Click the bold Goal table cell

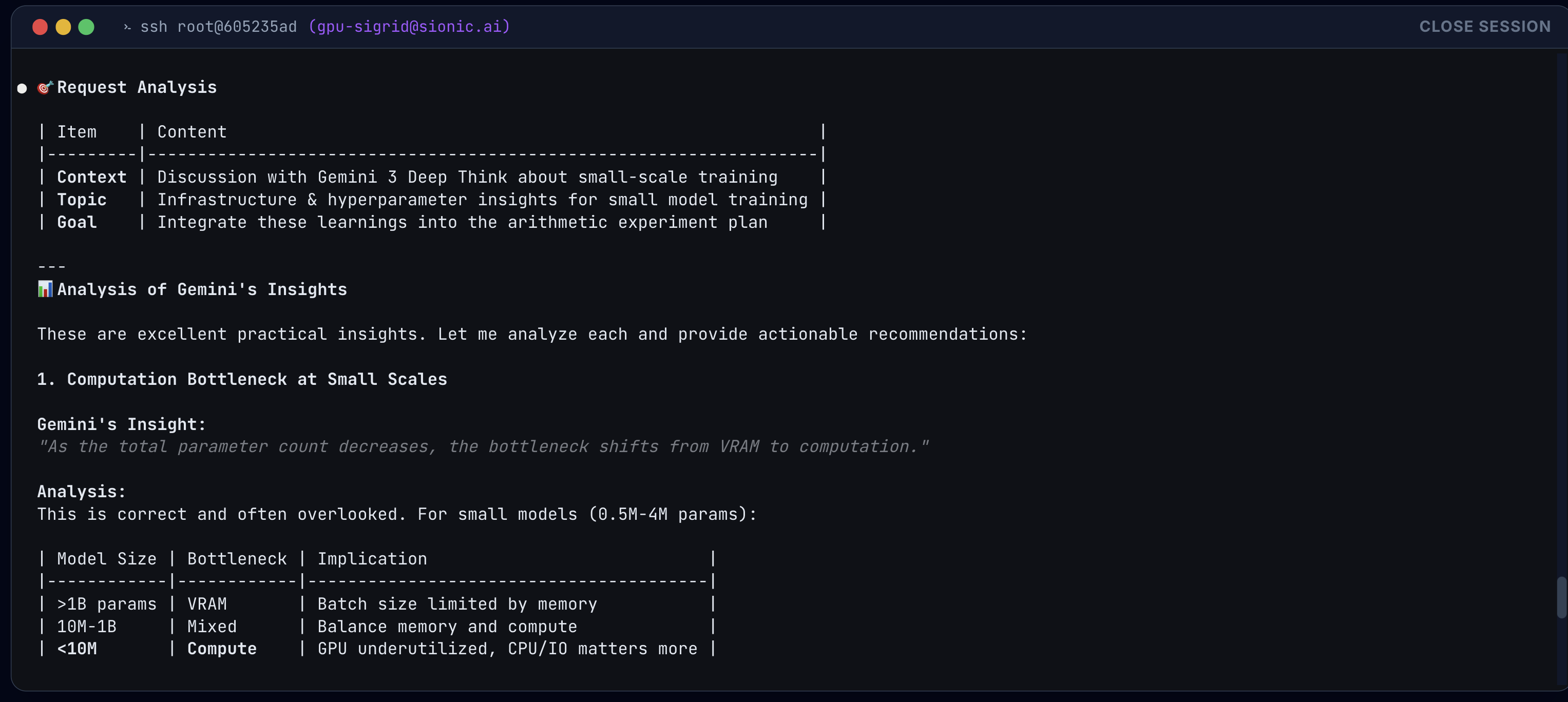pyautogui.click(x=77, y=222)
